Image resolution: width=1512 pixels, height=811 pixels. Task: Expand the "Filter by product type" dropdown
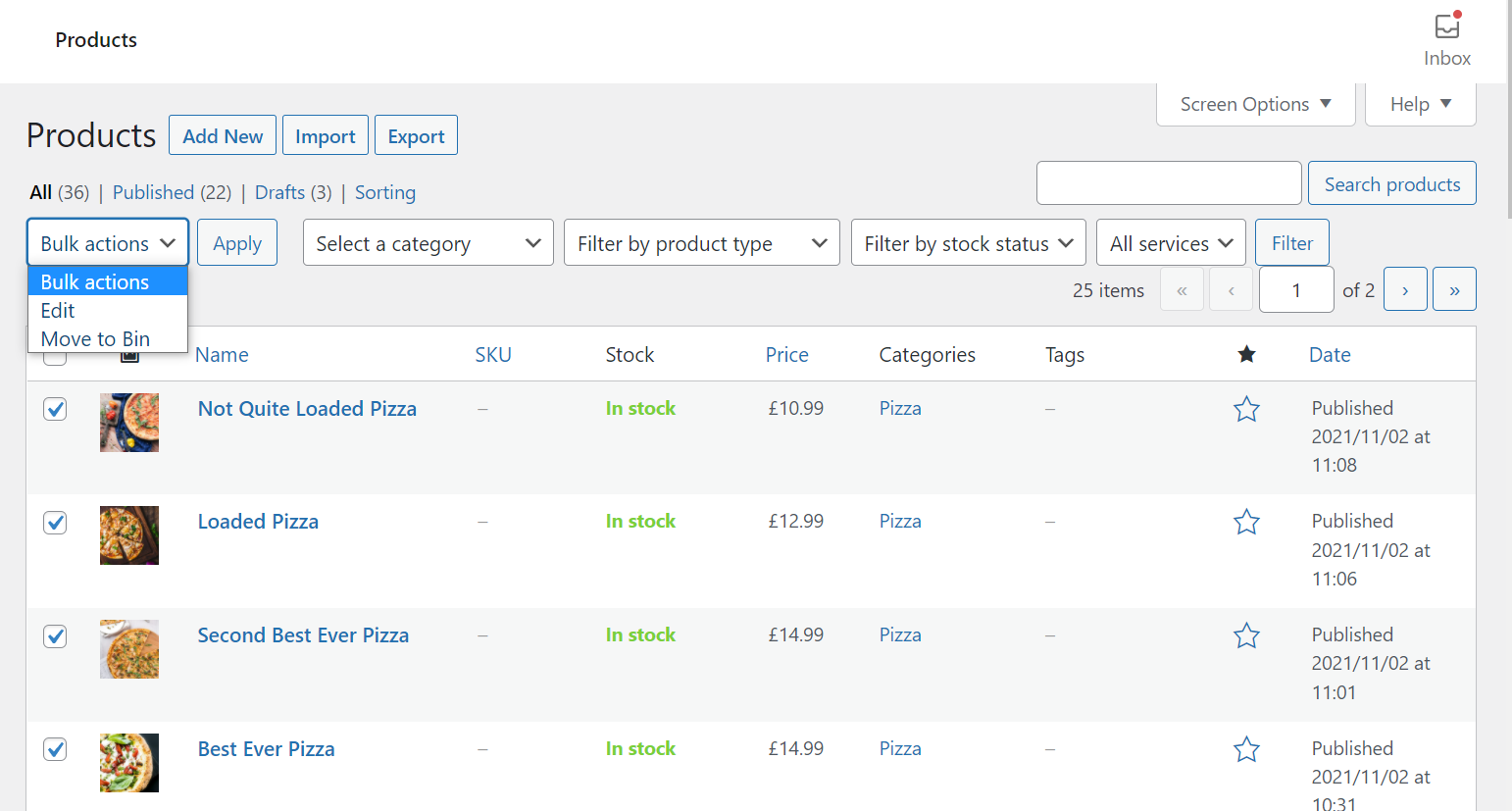(x=701, y=242)
